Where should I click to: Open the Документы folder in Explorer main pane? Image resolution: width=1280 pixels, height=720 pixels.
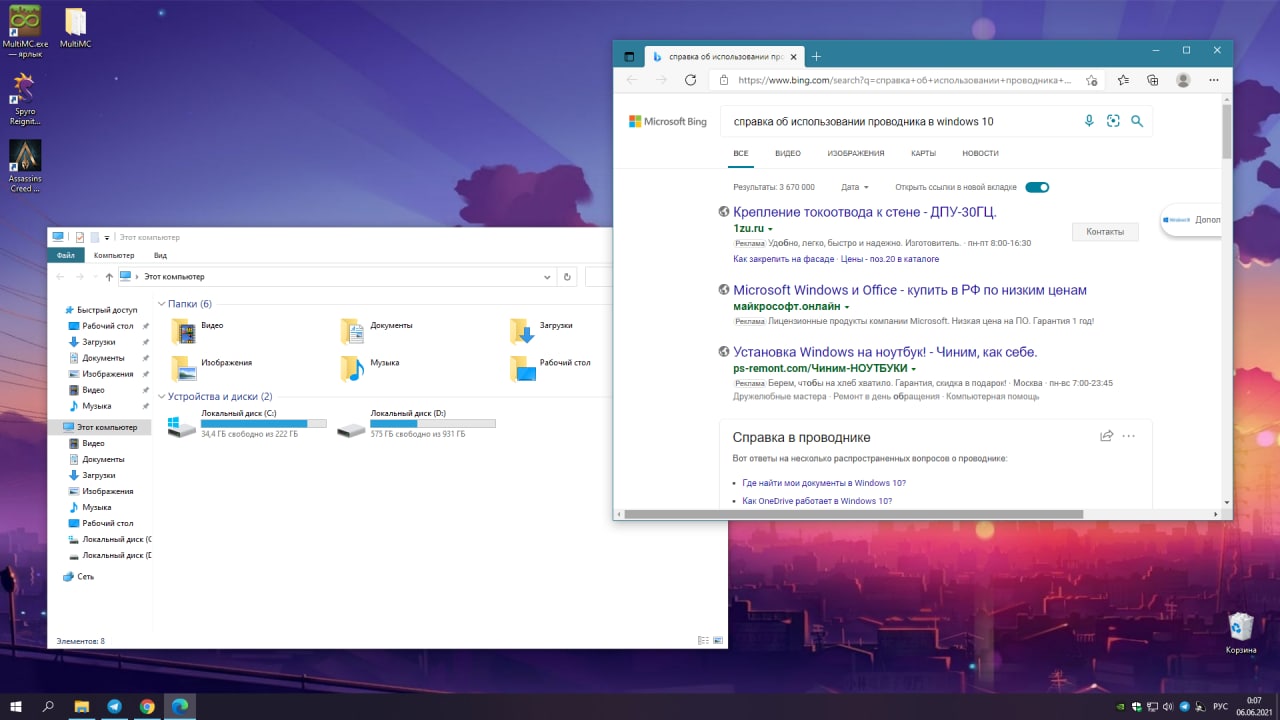point(376,330)
